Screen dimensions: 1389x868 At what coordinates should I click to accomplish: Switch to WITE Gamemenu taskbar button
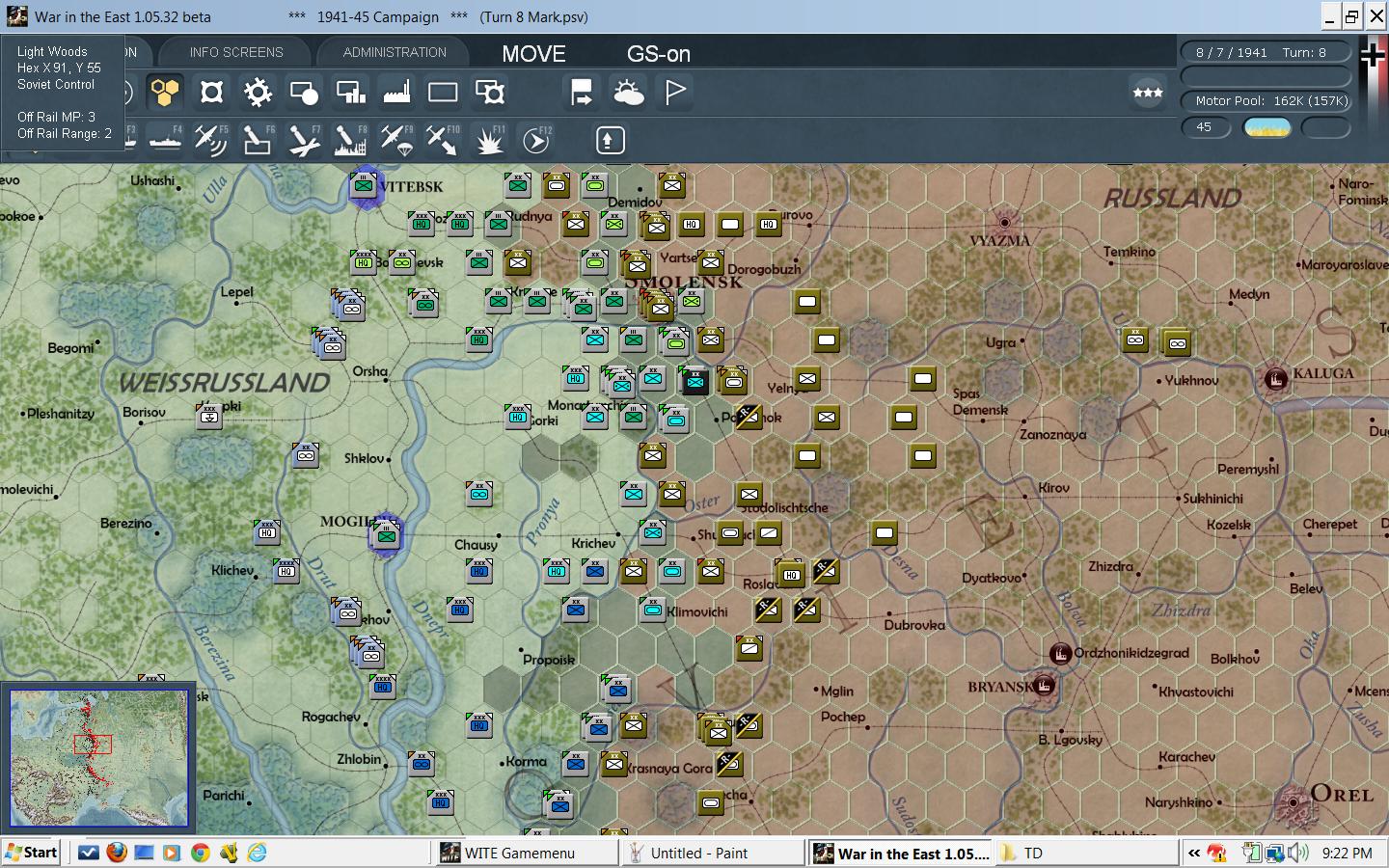coord(526,853)
